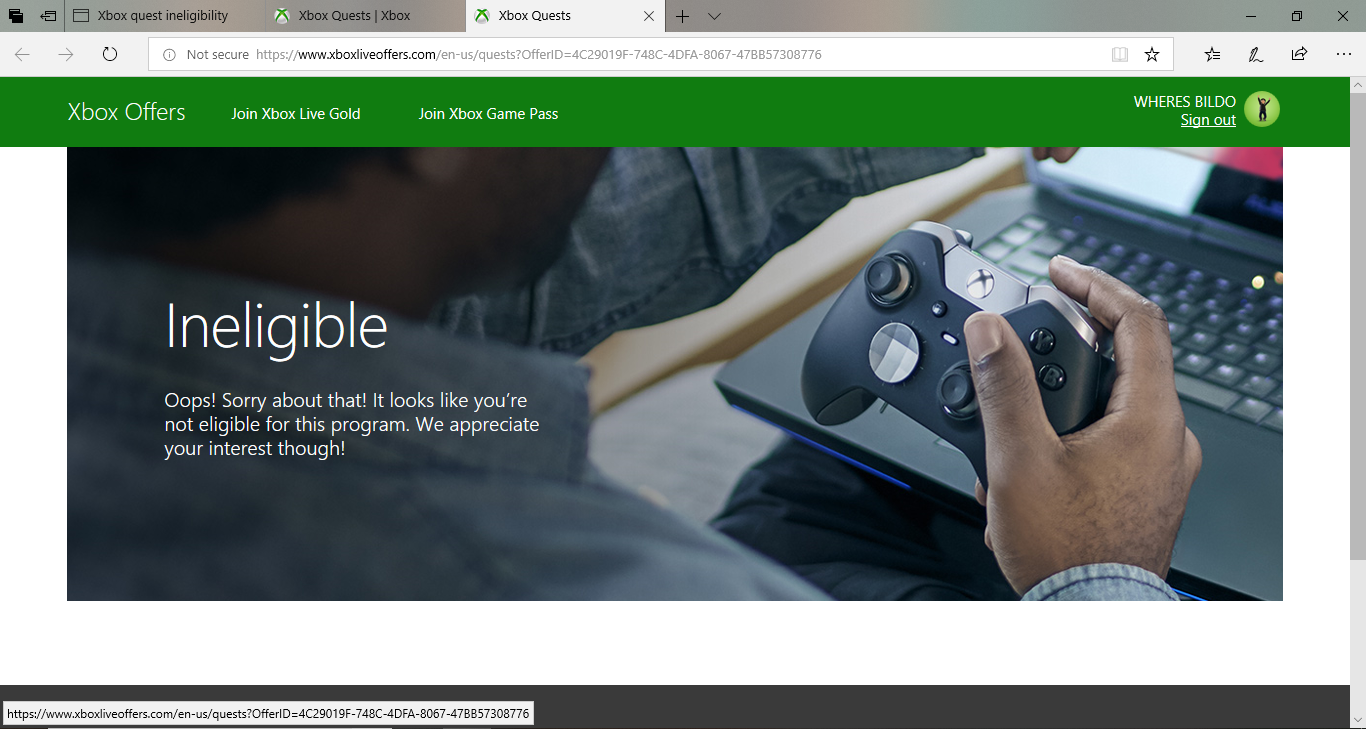This screenshot has width=1366, height=729.
Task: Minimize the browser window
Action: tap(1251, 16)
